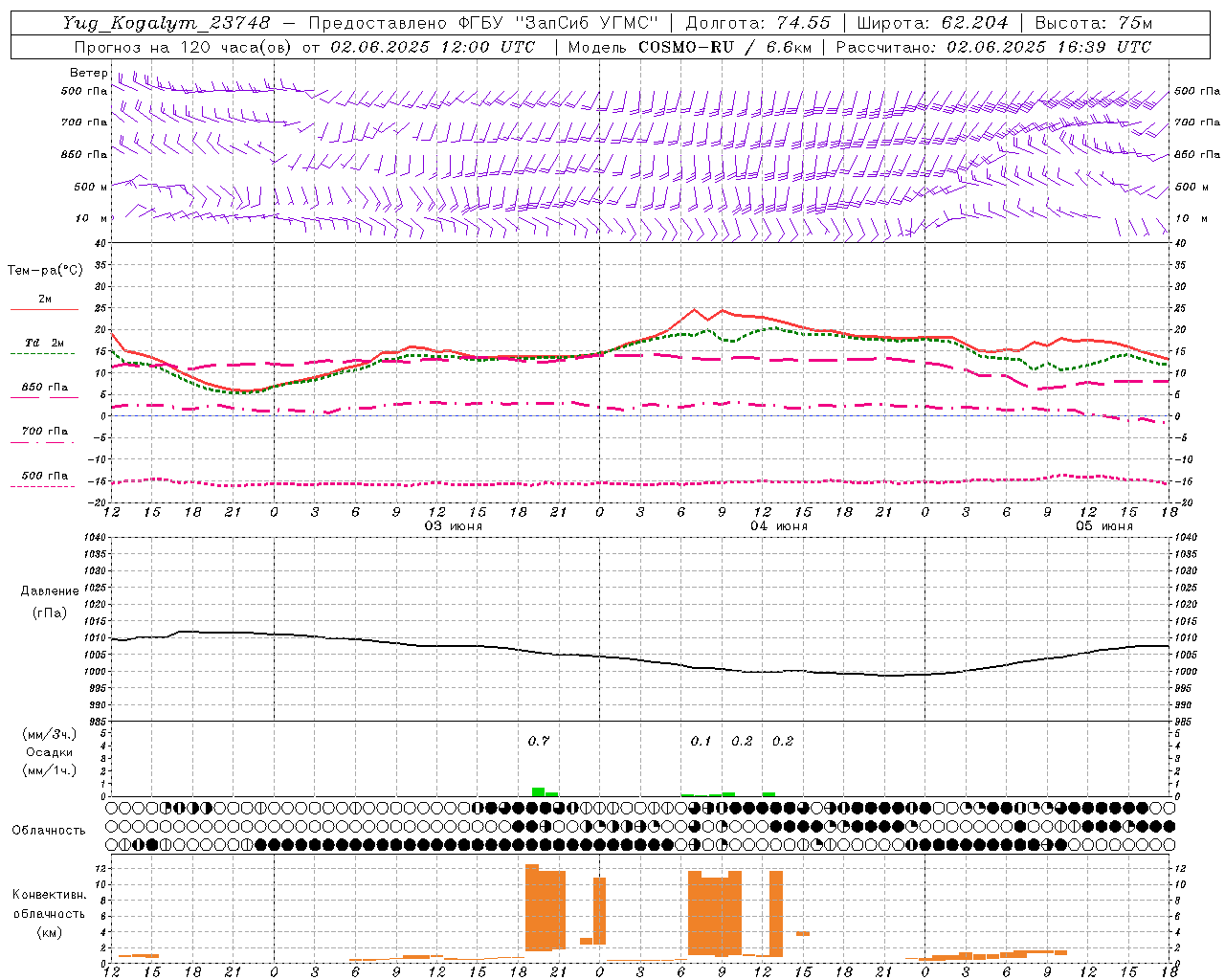Image resolution: width=1225 pixels, height=980 pixels.
Task: Click the "Тем-ра(°C)" temperature panel label
Action: (x=45, y=271)
